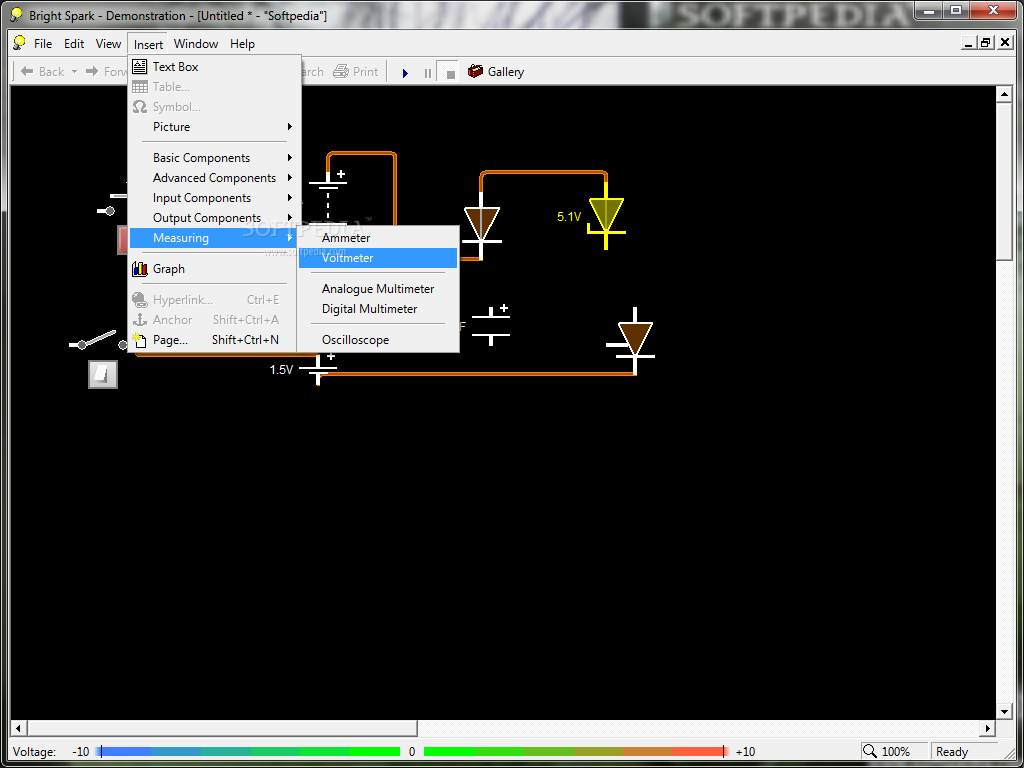
Task: Expand Output Components submenu
Action: tap(215, 217)
